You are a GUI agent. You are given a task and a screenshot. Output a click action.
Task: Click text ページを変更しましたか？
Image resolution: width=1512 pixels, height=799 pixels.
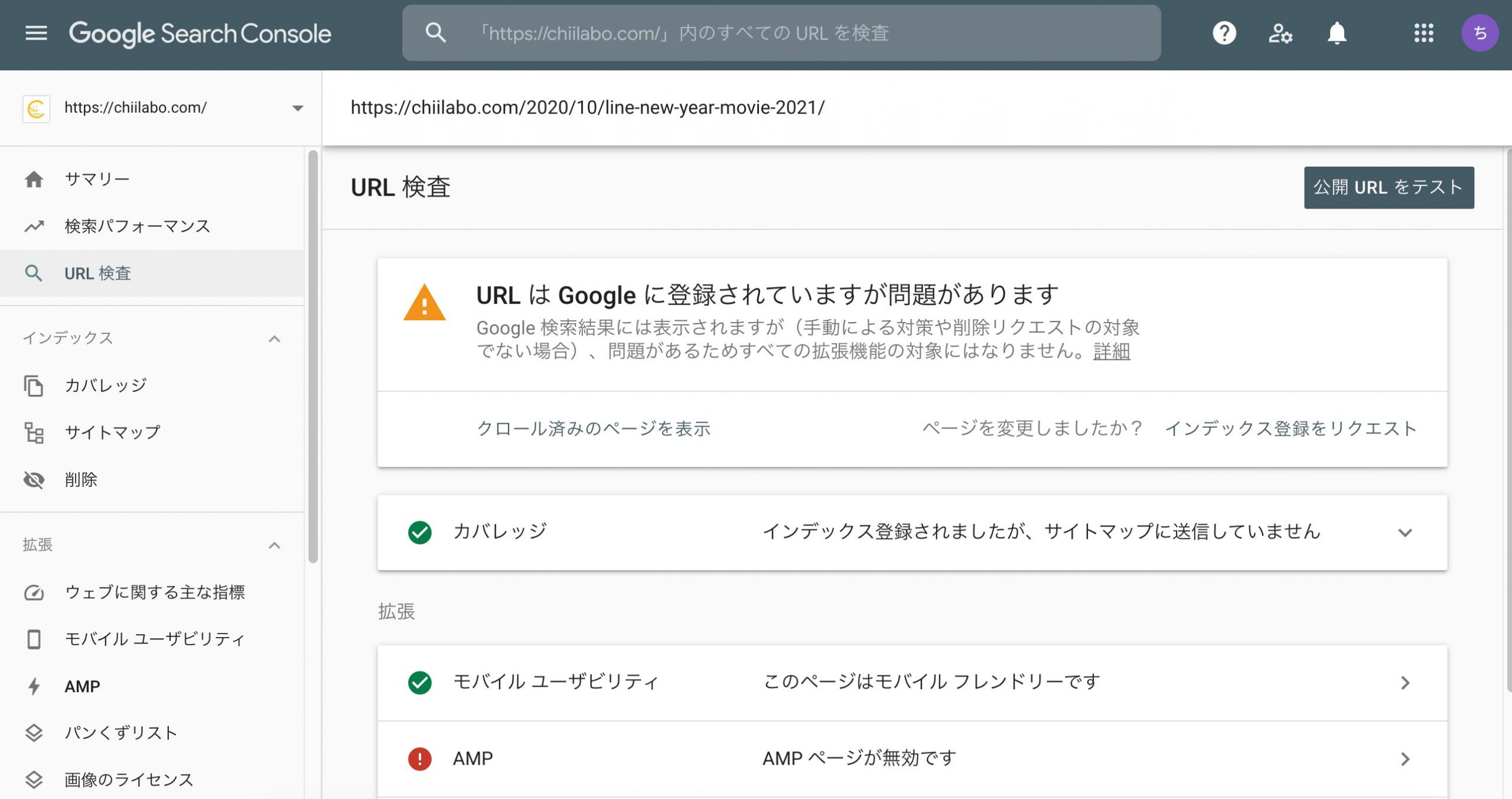[x=1032, y=429]
